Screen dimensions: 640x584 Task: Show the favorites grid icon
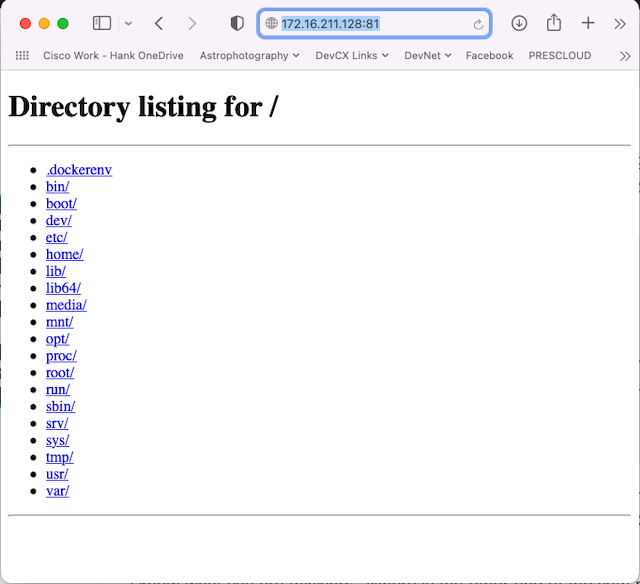pyautogui.click(x=22, y=56)
